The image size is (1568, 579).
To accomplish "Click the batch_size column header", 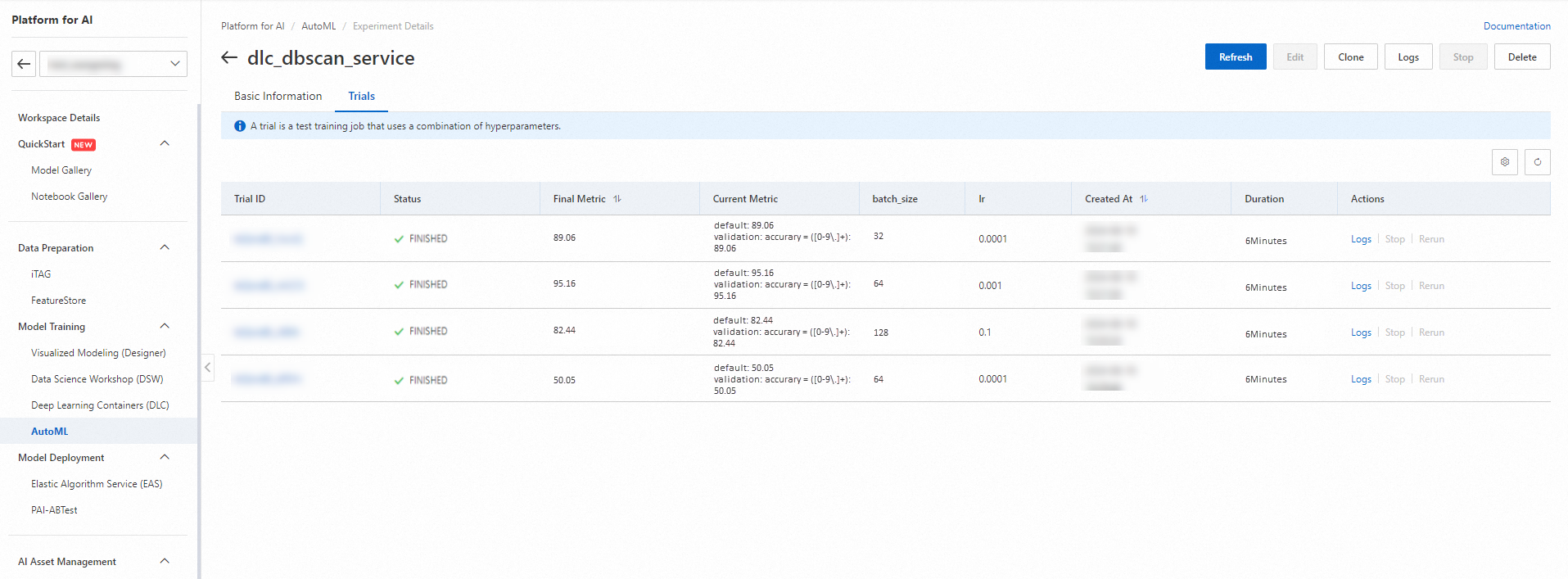I will pos(895,199).
